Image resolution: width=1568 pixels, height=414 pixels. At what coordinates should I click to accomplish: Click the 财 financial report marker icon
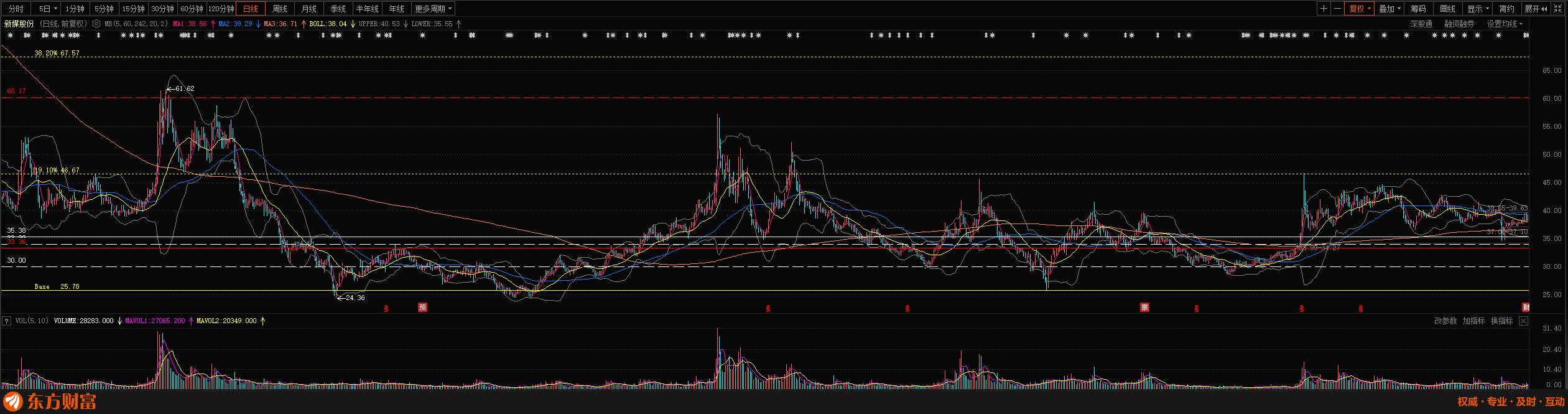click(1526, 308)
